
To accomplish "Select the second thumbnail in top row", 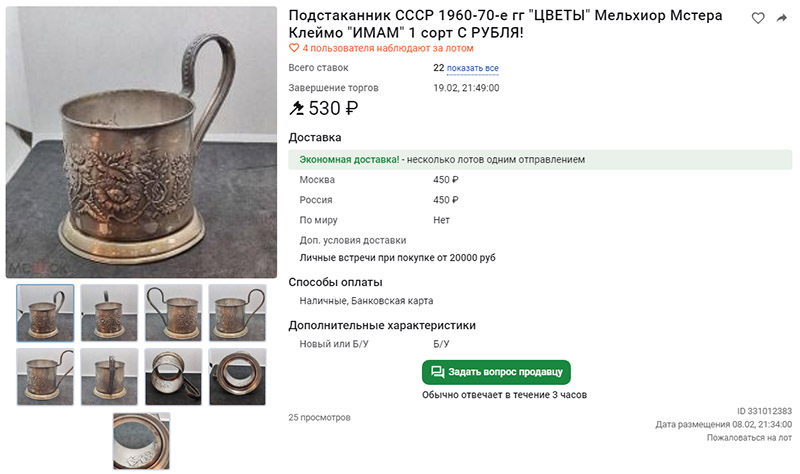I will click(x=109, y=313).
